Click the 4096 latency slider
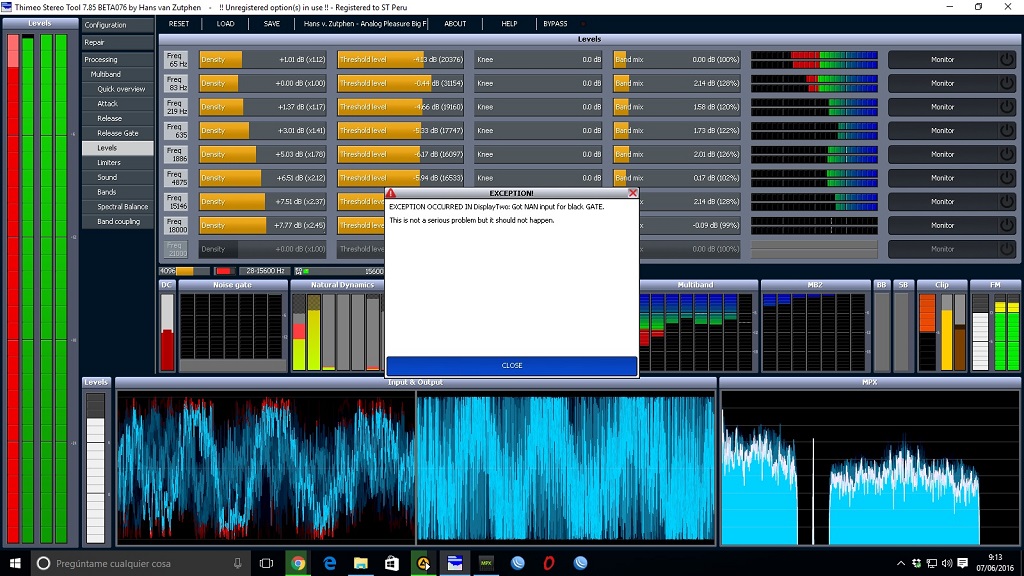 184,271
